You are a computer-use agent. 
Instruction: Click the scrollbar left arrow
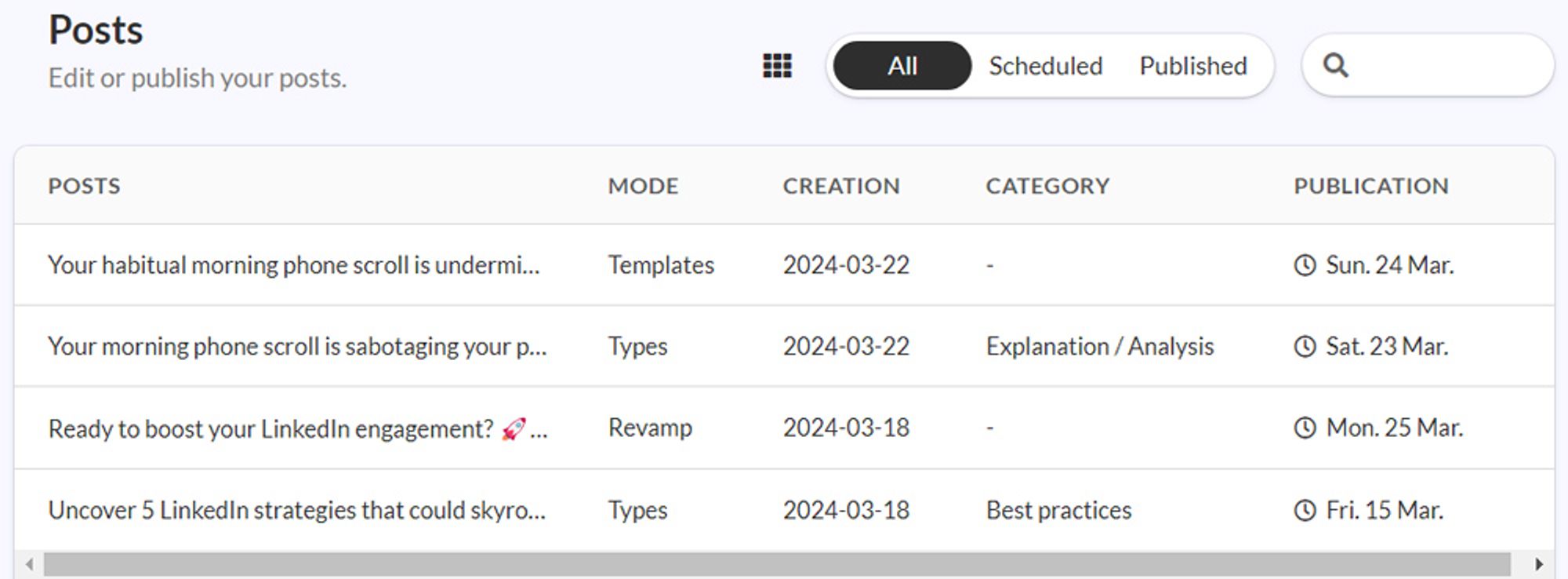[x=29, y=564]
